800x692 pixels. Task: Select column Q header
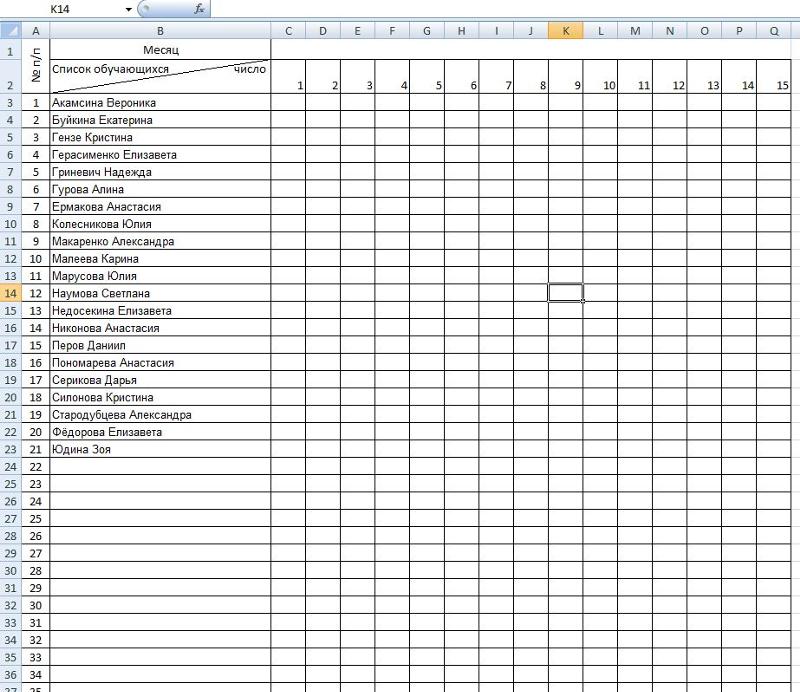pyautogui.click(x=773, y=31)
